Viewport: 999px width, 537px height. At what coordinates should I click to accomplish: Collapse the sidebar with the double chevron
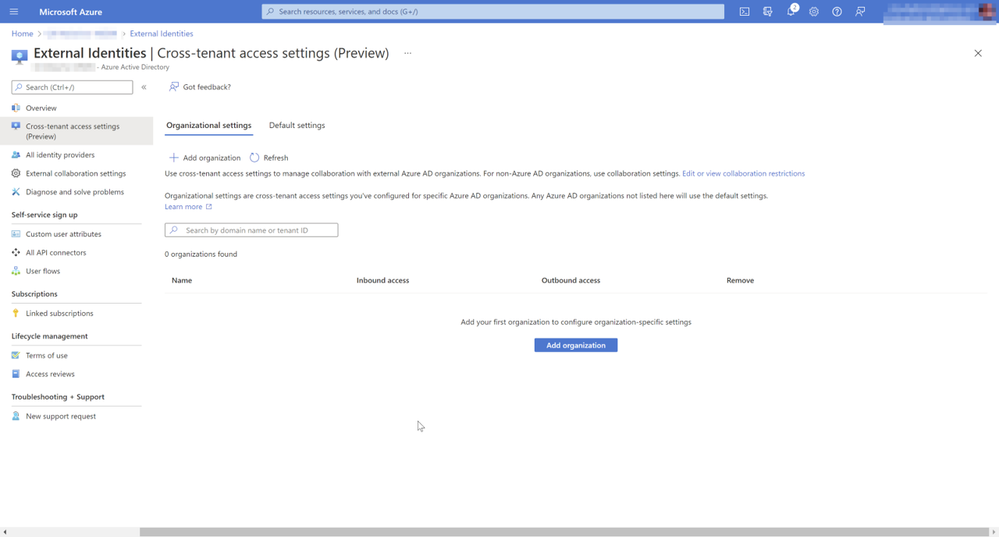coord(144,87)
